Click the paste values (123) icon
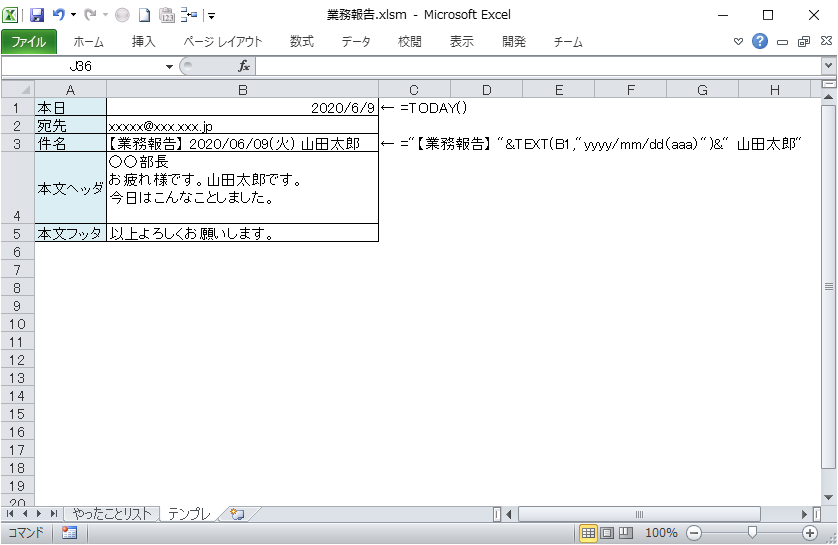Image resolution: width=838 pixels, height=545 pixels. pyautogui.click(x=167, y=15)
